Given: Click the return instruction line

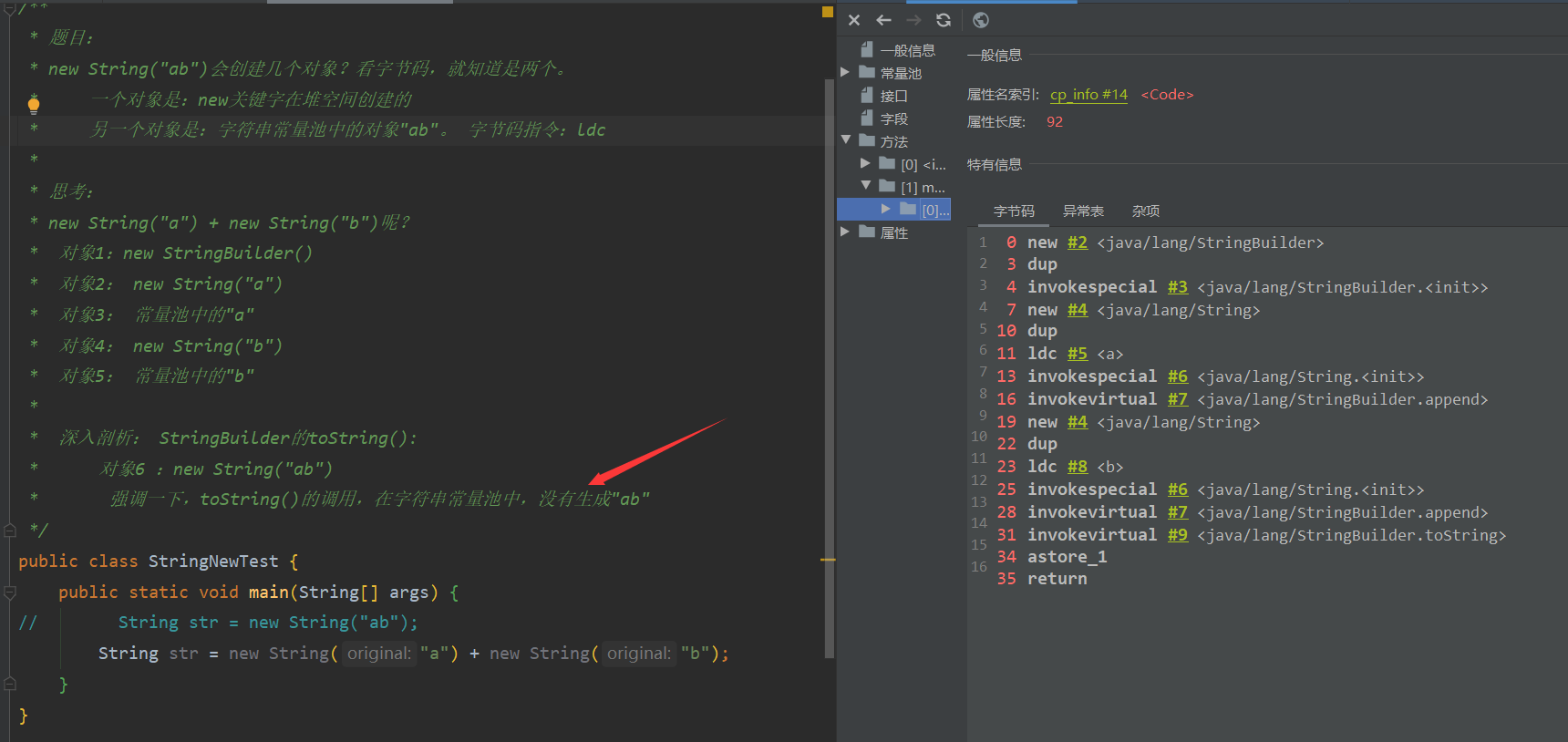Looking at the screenshot, I should pyautogui.click(x=1057, y=579).
